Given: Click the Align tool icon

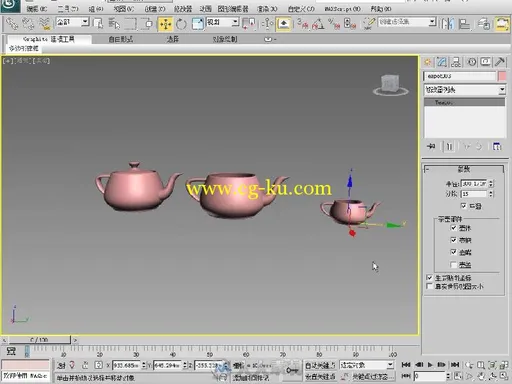Looking at the screenshot, I should pos(464,24).
